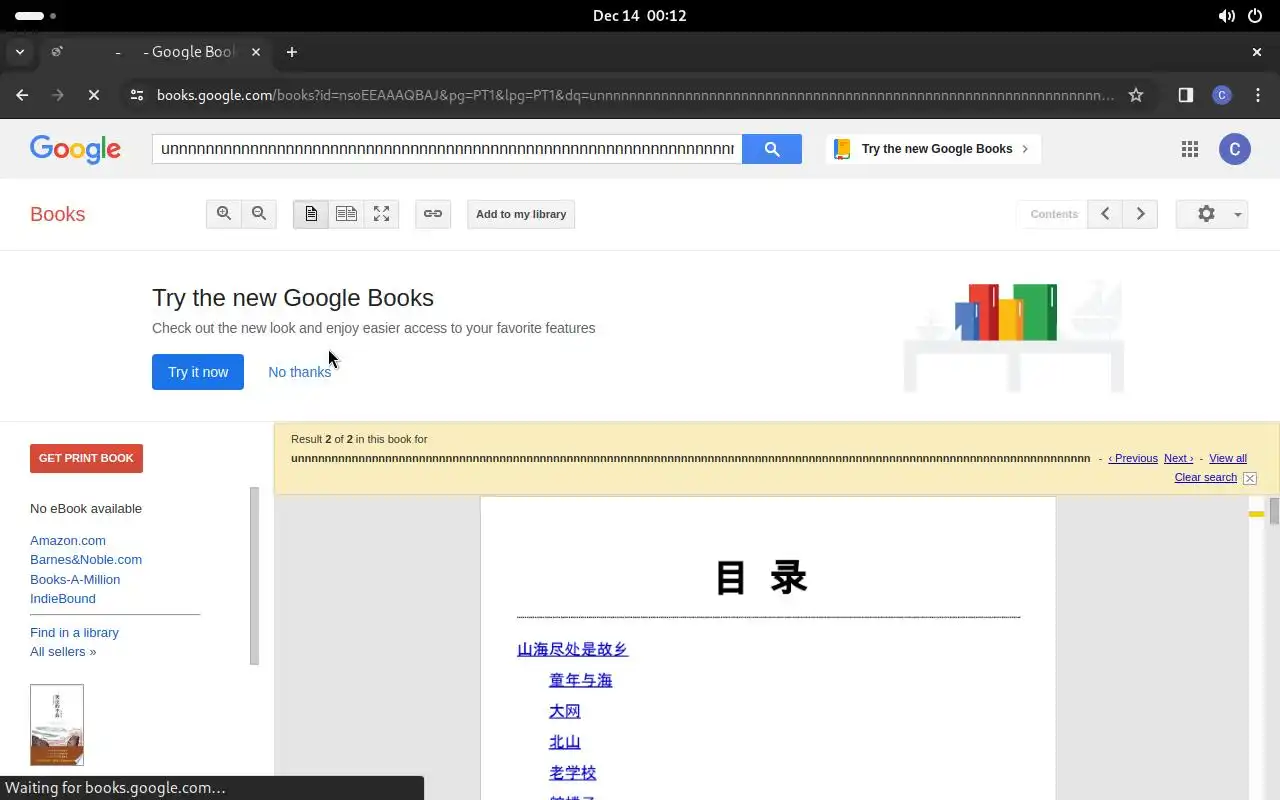Click the Google logo

(x=75, y=149)
